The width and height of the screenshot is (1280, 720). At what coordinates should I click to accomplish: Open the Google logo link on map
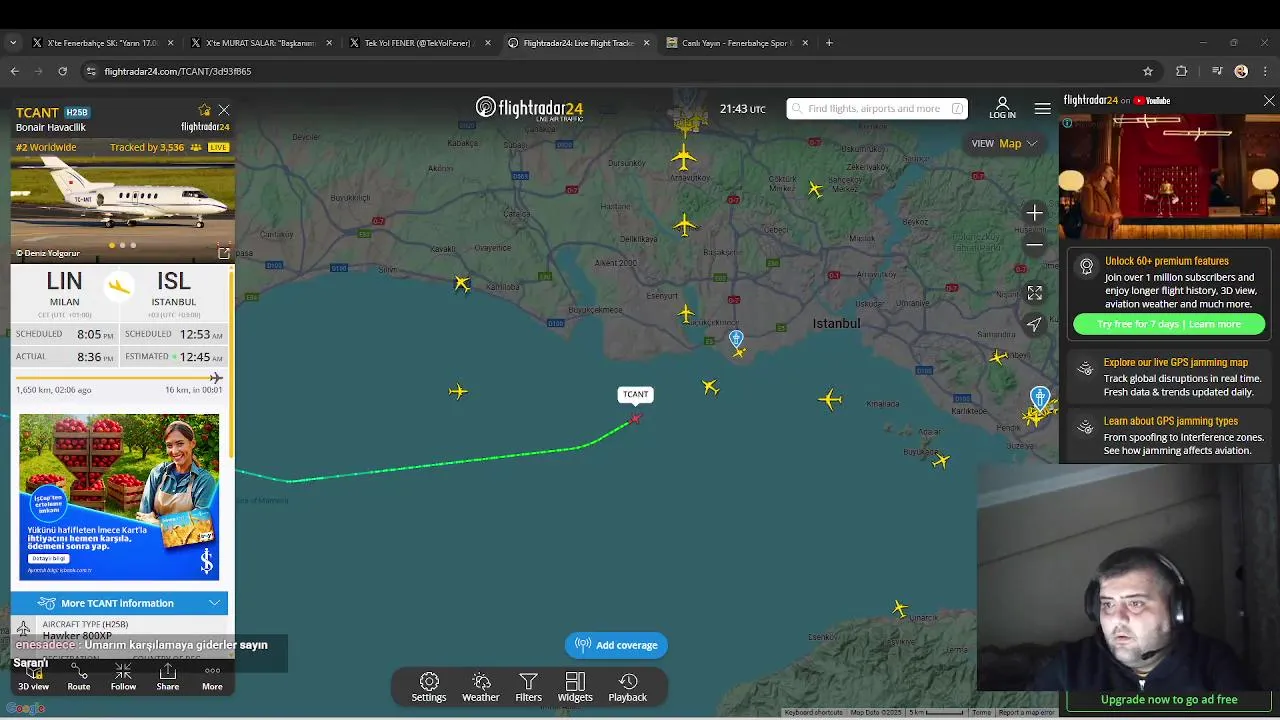click(x=26, y=709)
